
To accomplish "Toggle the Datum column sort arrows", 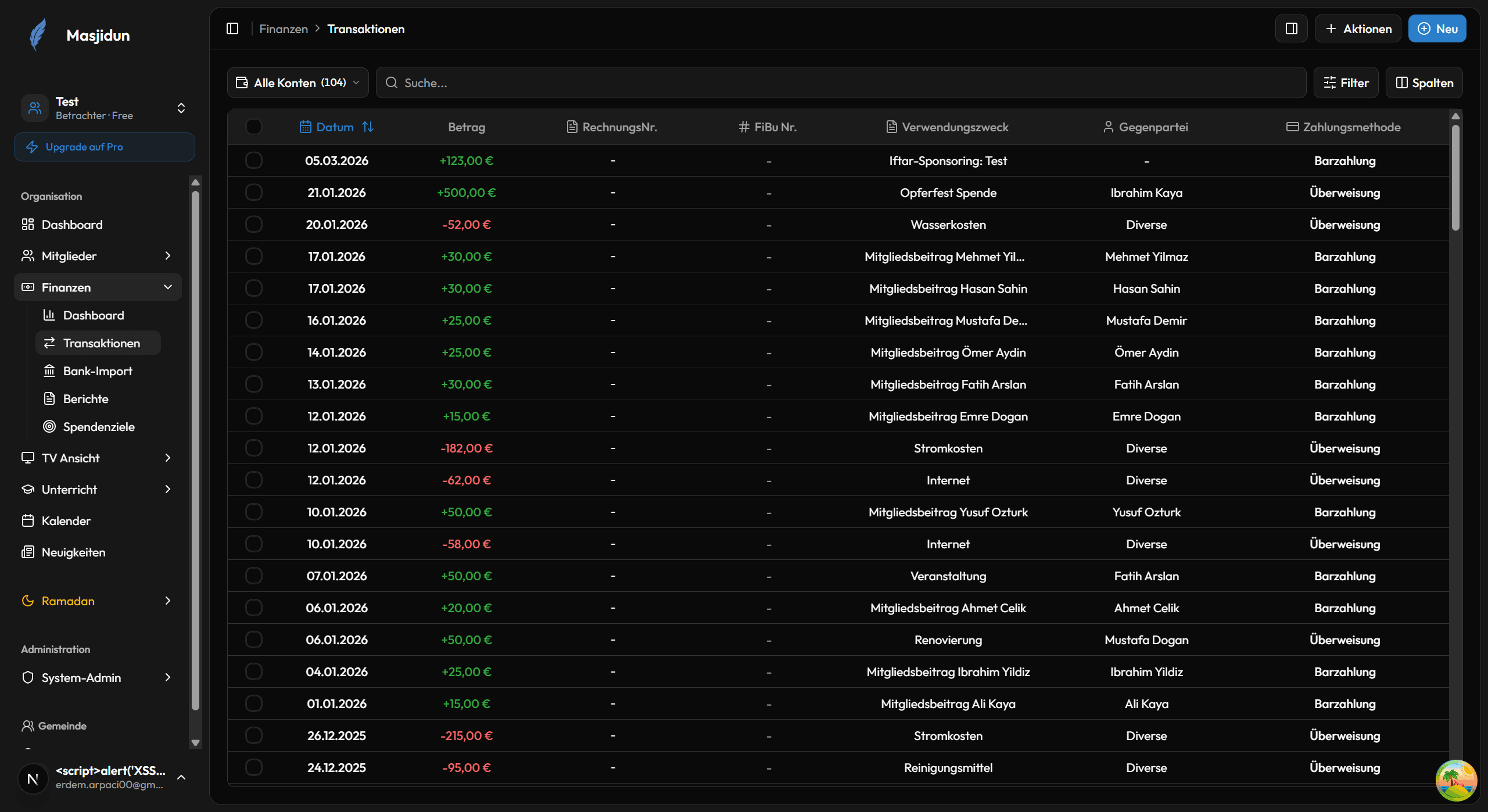I will pos(369,127).
